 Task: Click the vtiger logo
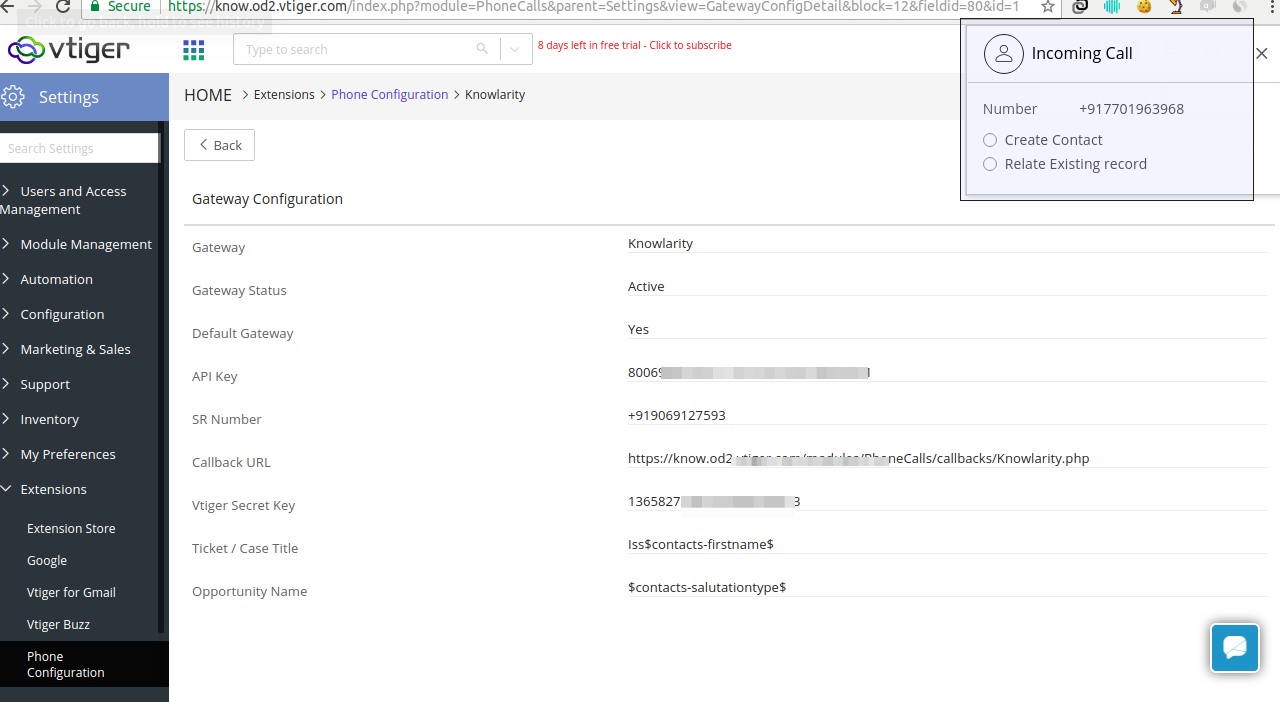point(68,49)
